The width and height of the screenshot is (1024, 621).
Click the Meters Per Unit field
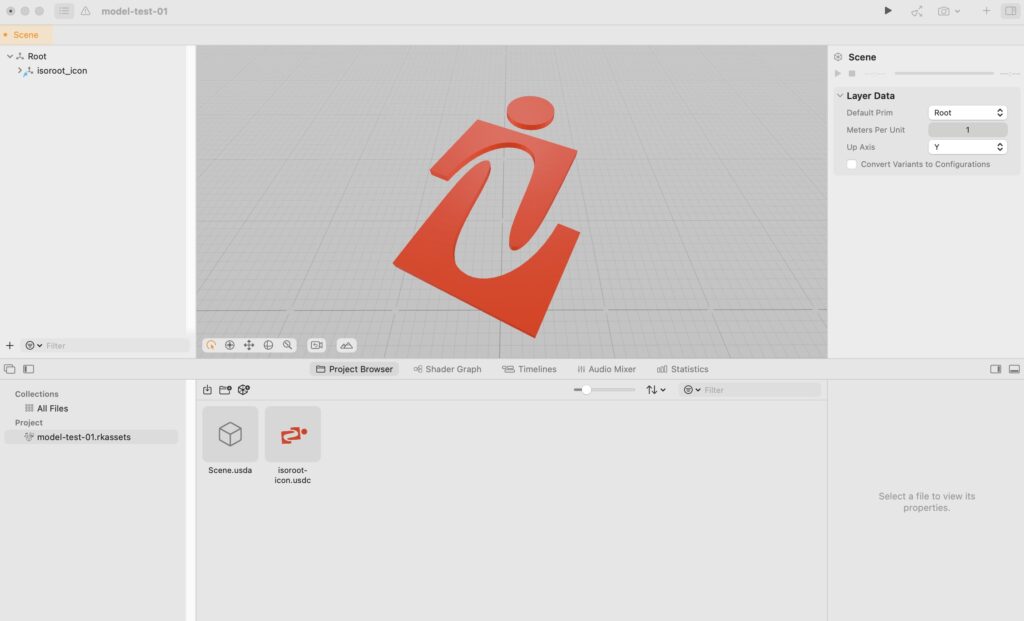click(x=967, y=130)
